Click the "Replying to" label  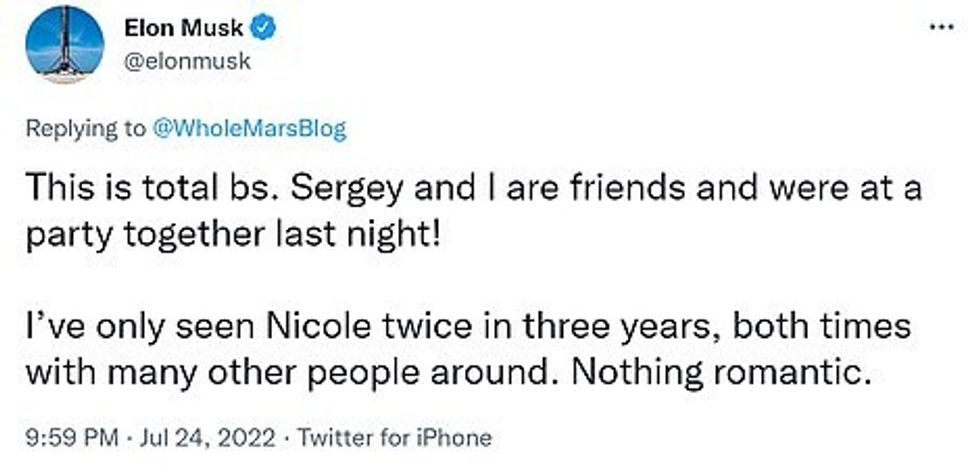pyautogui.click(x=85, y=129)
